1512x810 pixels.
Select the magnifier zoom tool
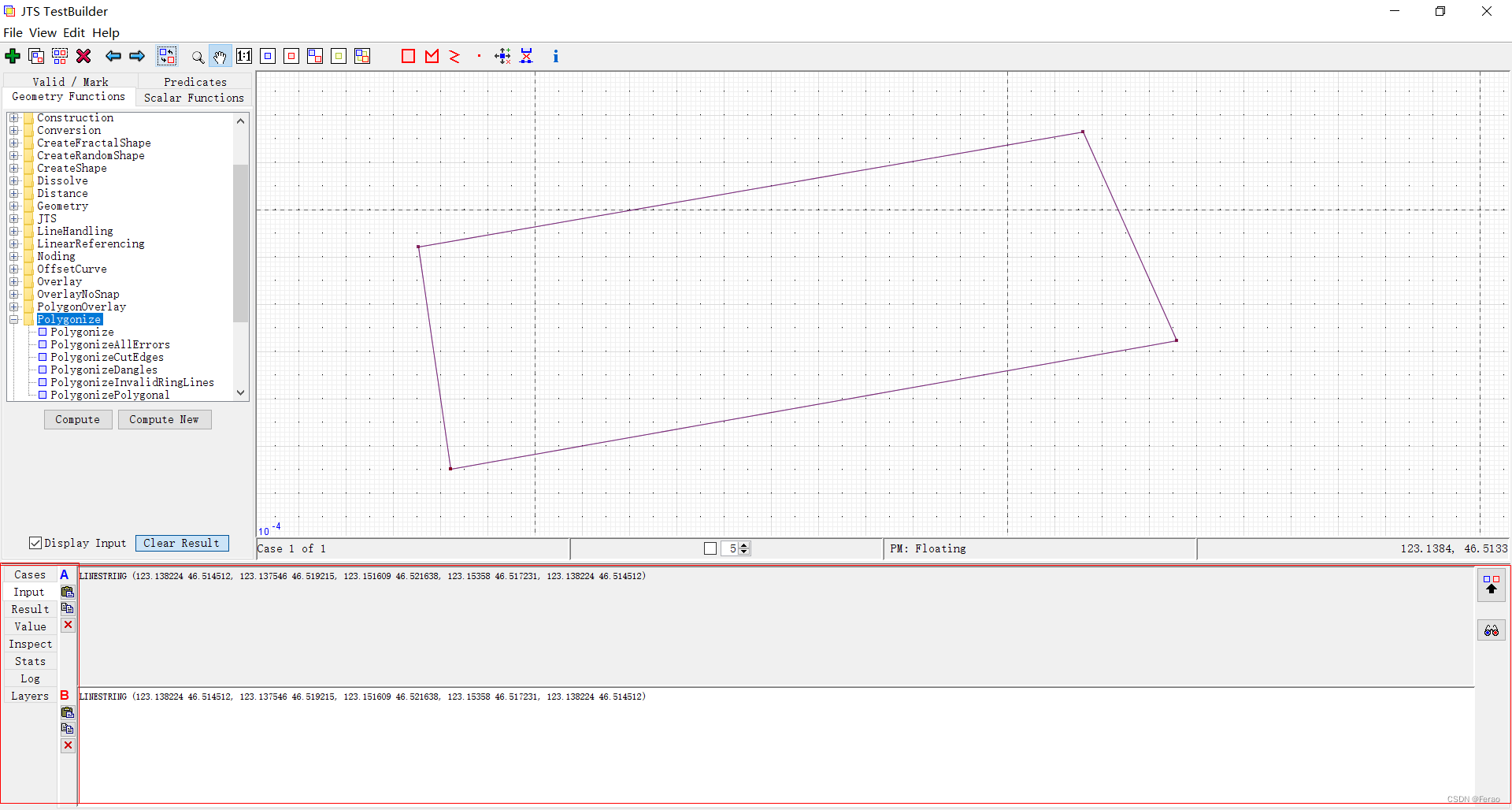point(198,57)
